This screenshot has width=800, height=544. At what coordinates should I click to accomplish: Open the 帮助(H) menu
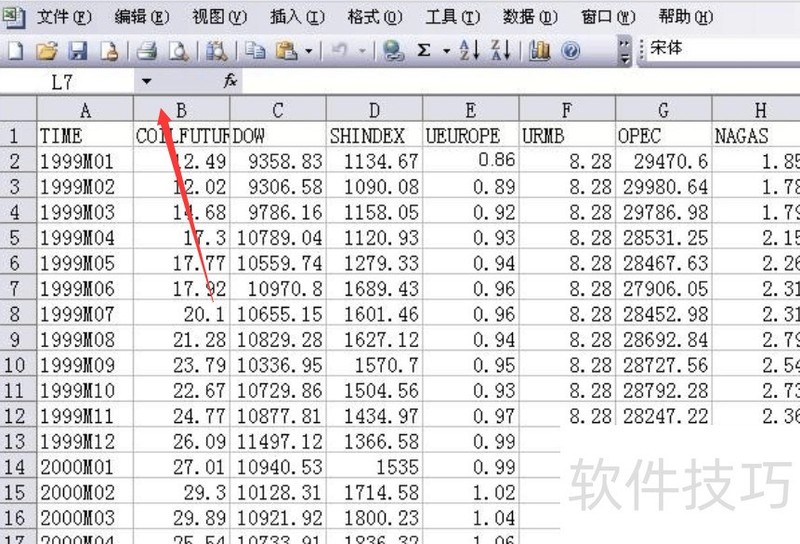686,17
